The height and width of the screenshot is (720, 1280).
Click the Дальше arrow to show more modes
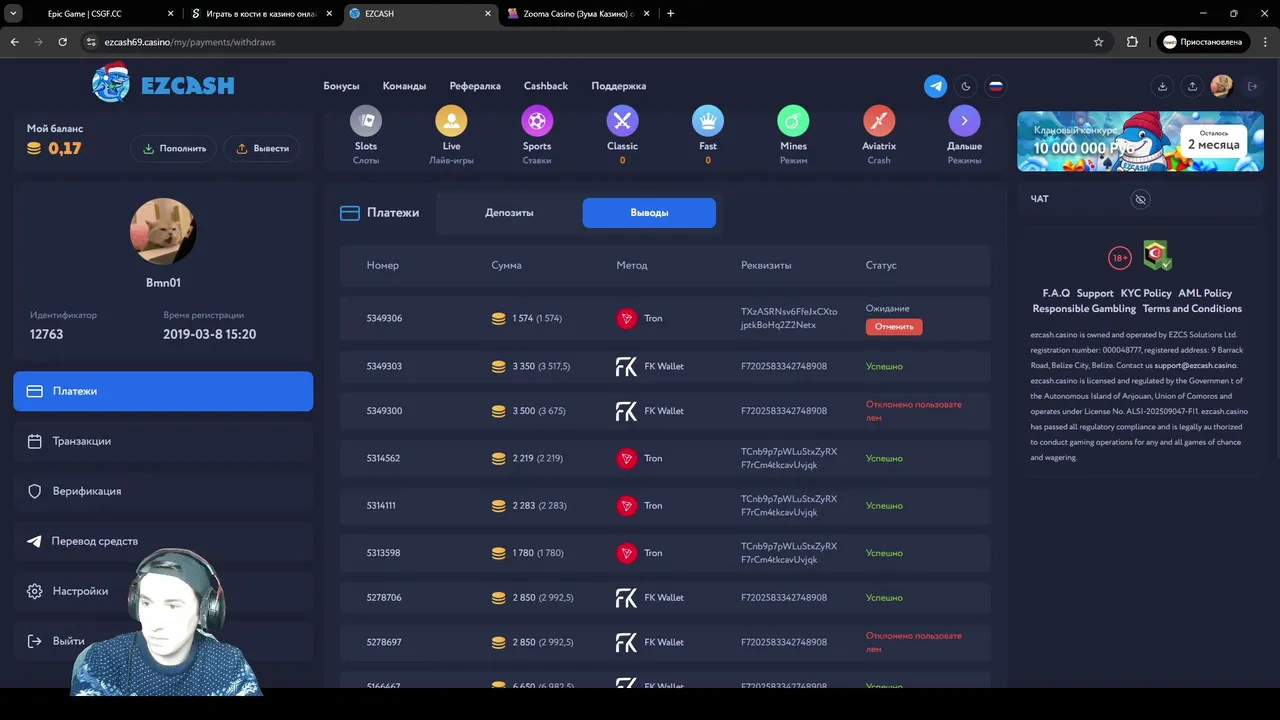click(x=964, y=121)
